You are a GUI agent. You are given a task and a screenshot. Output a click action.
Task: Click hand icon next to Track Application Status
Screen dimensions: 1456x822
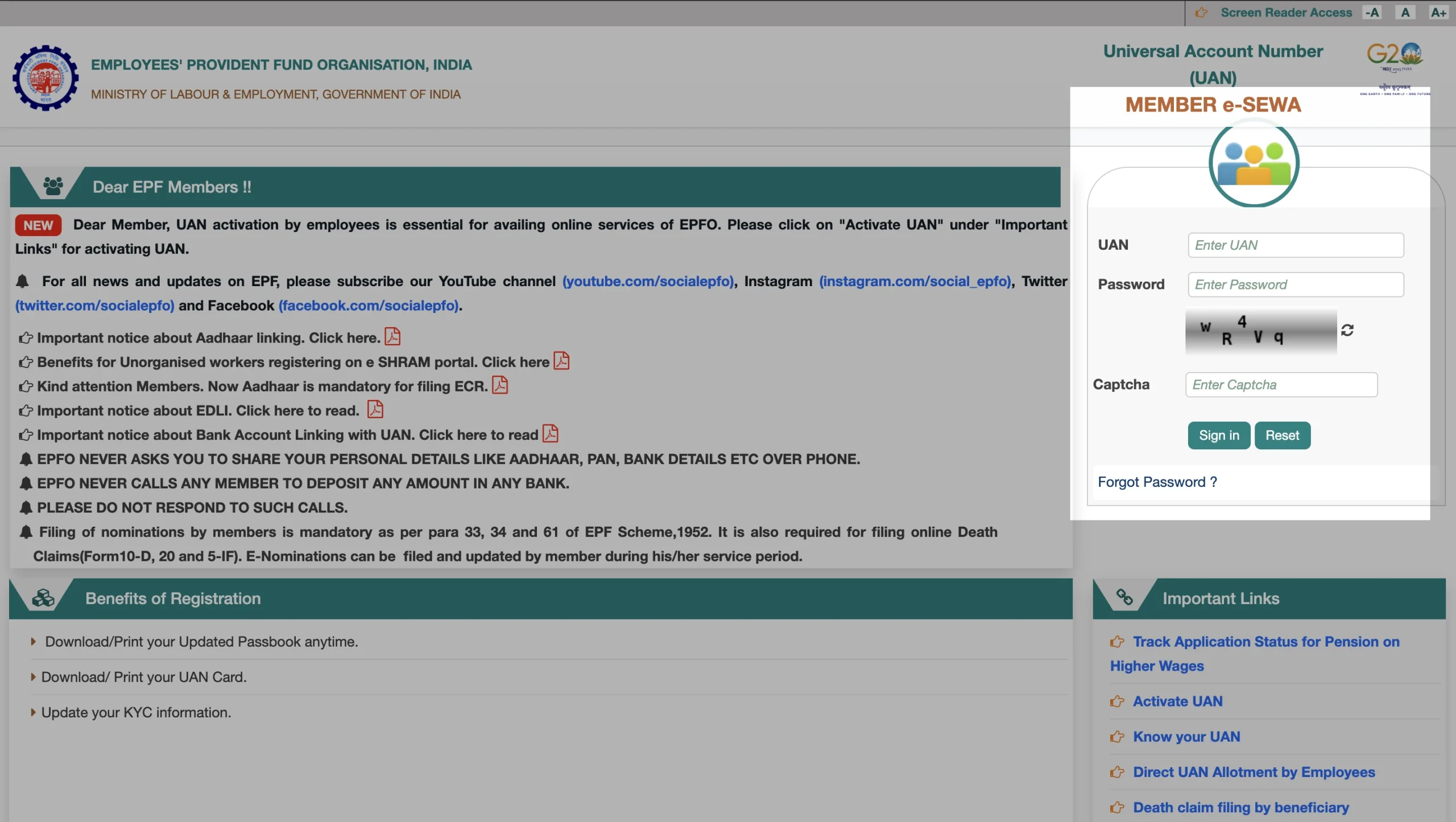1117,642
